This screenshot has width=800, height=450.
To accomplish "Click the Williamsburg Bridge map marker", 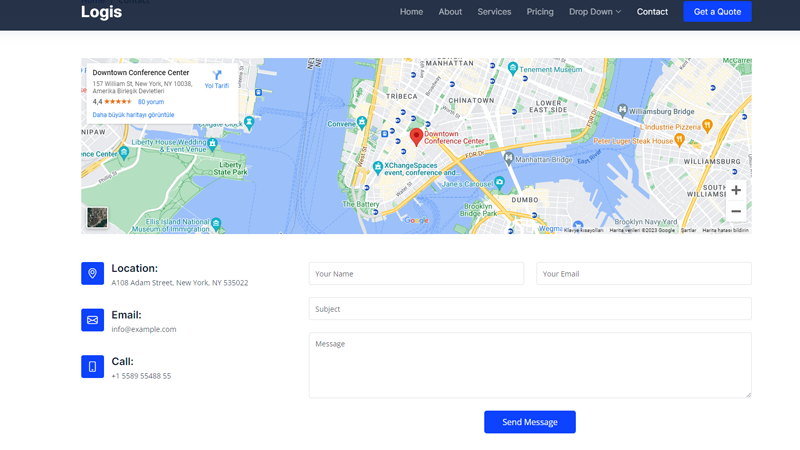I will tap(622, 110).
